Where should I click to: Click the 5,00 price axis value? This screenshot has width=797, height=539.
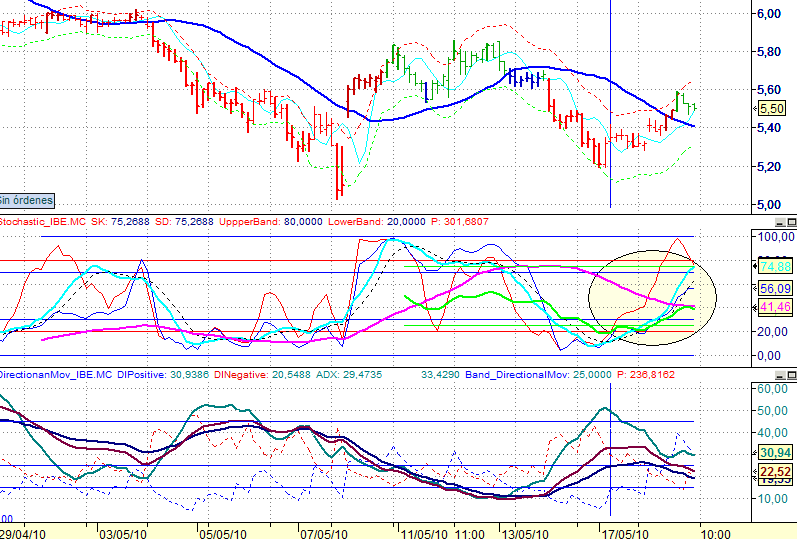tap(769, 205)
